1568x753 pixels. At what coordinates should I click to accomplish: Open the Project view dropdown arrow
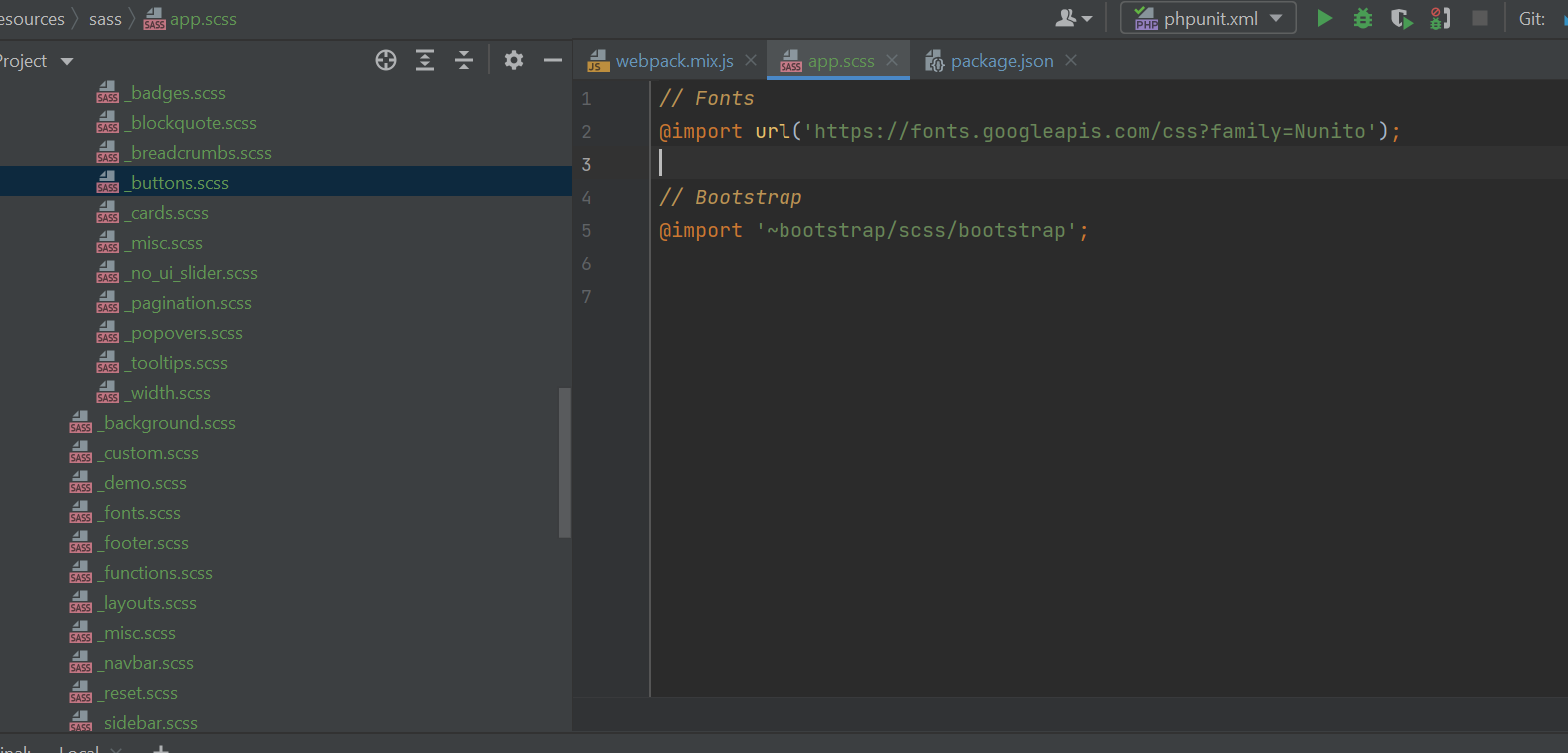(x=67, y=62)
